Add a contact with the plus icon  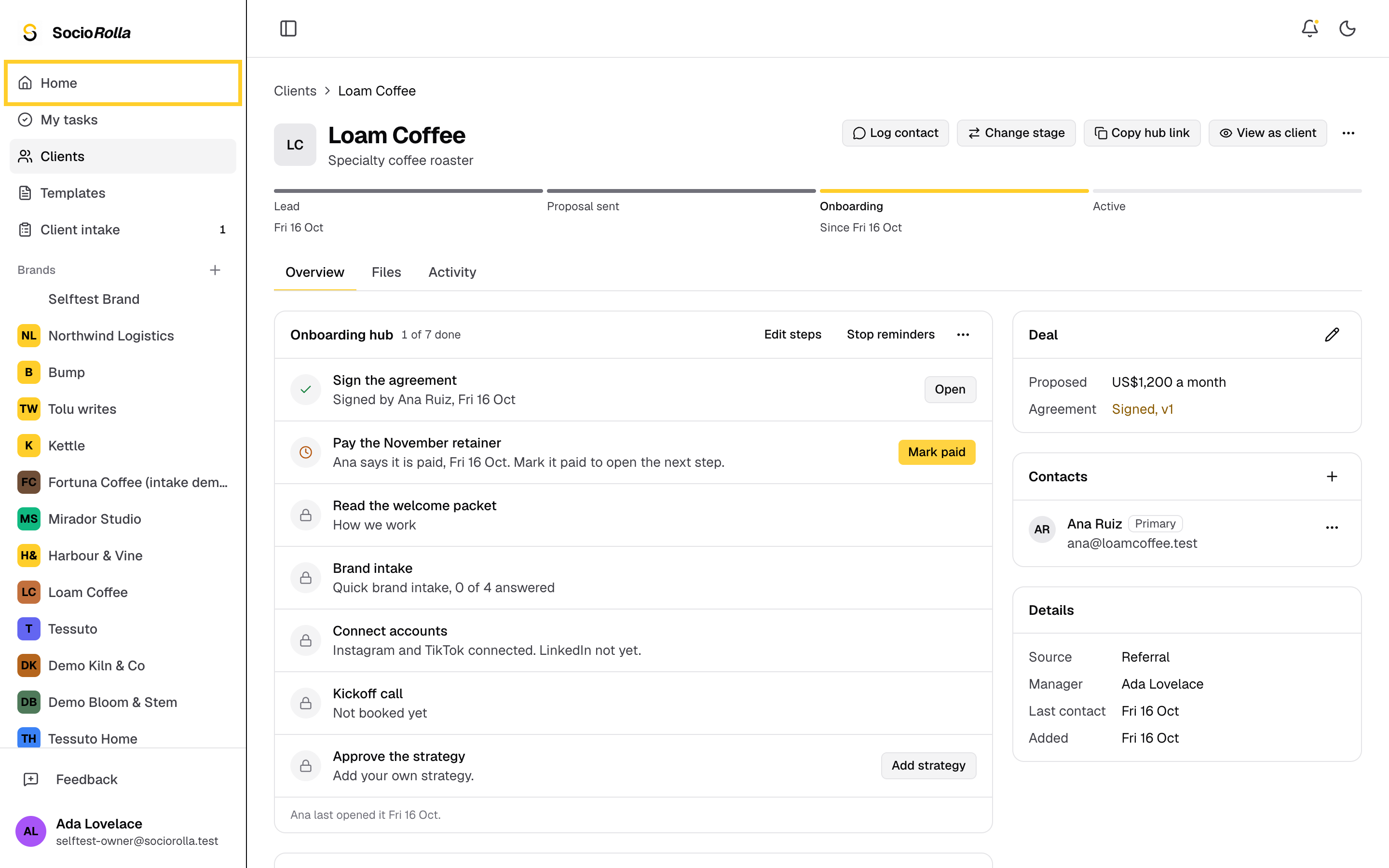click(1332, 476)
